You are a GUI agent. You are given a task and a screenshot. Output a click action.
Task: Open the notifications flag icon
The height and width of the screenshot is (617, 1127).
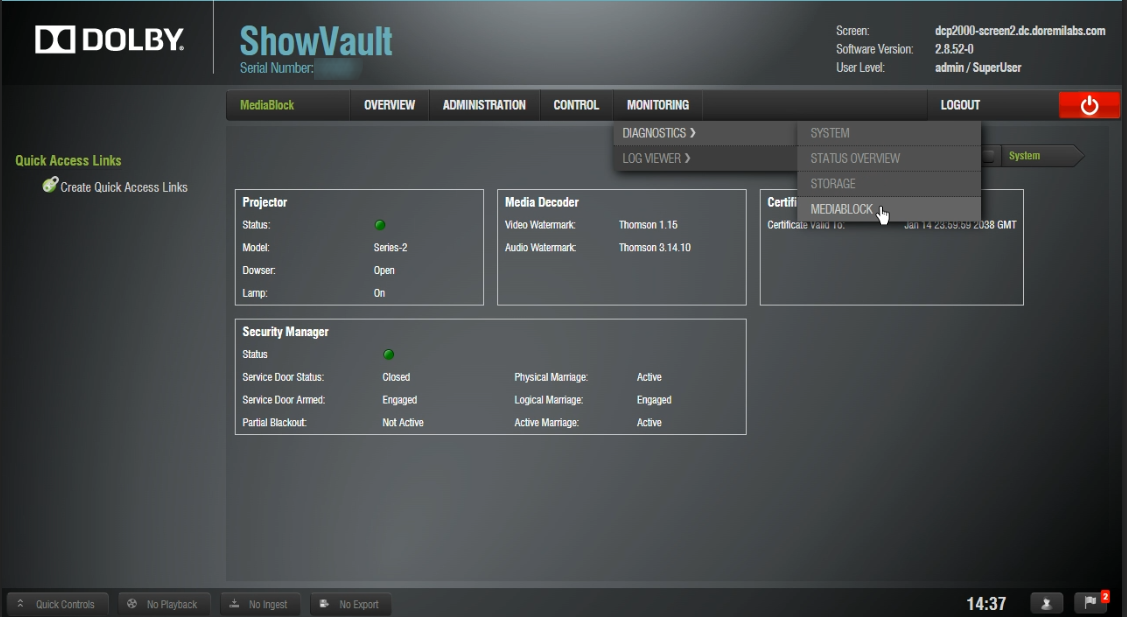click(1091, 603)
